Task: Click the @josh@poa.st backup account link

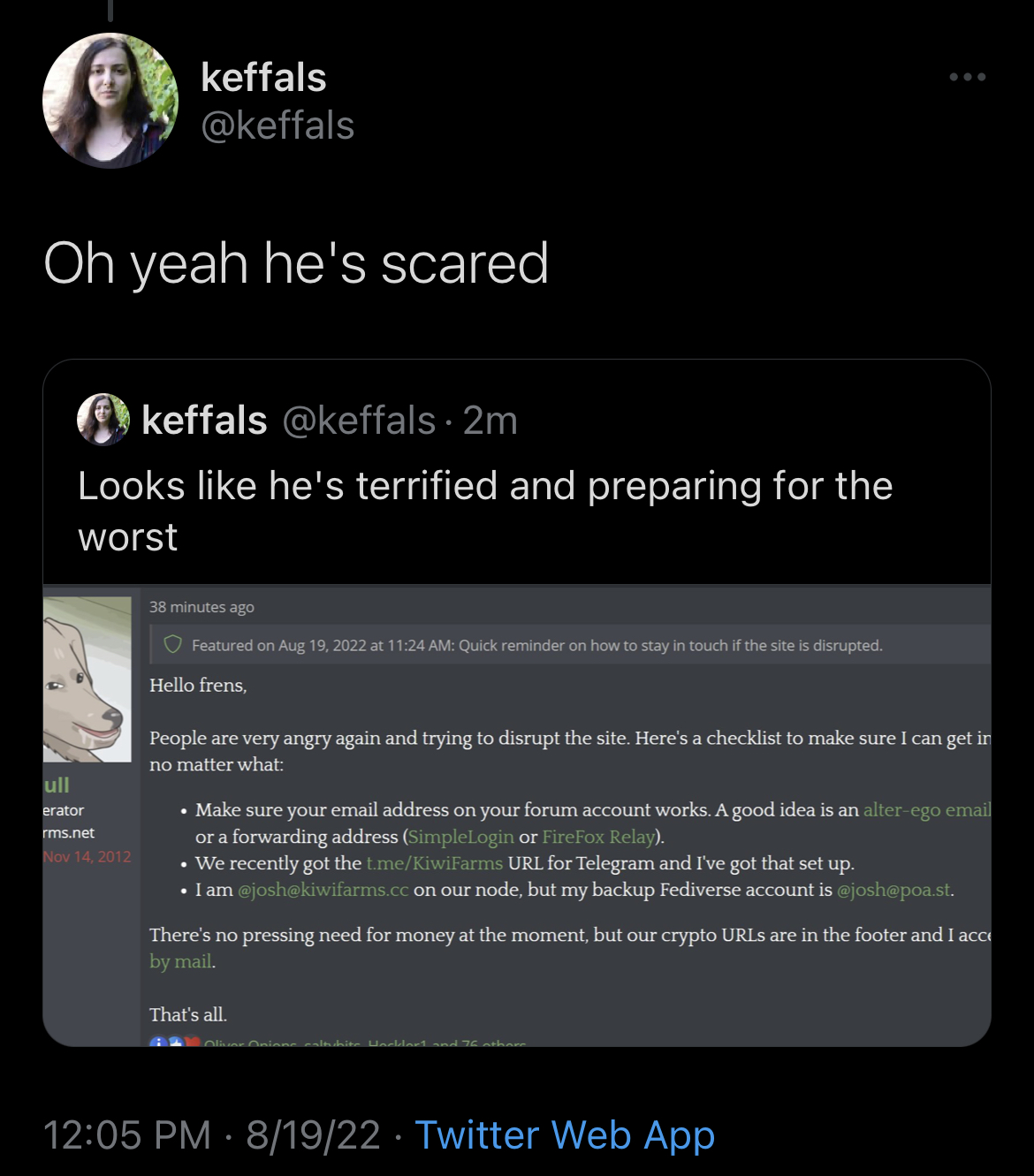Action: [893, 890]
